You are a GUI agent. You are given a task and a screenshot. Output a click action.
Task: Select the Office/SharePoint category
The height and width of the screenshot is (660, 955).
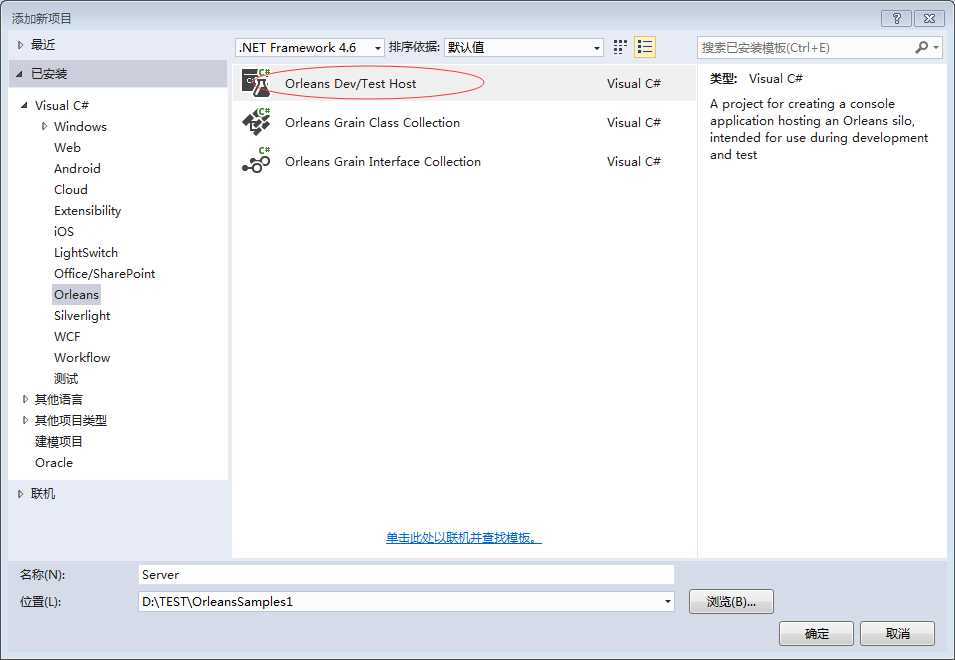pos(105,273)
